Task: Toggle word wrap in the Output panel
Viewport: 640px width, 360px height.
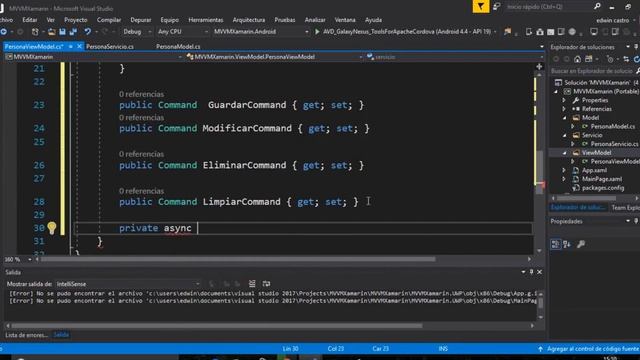Action: (x=266, y=284)
